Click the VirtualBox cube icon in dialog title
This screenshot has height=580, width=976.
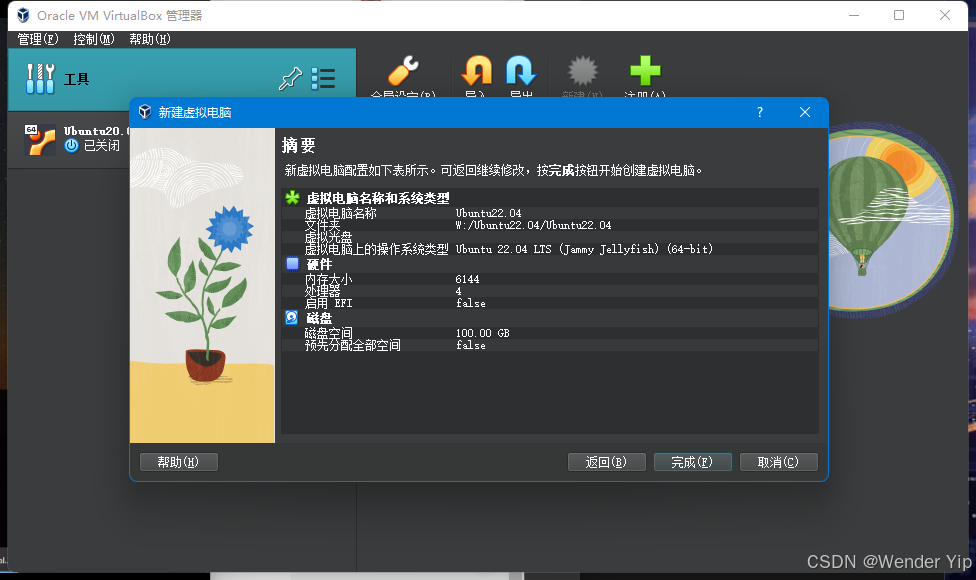click(145, 112)
